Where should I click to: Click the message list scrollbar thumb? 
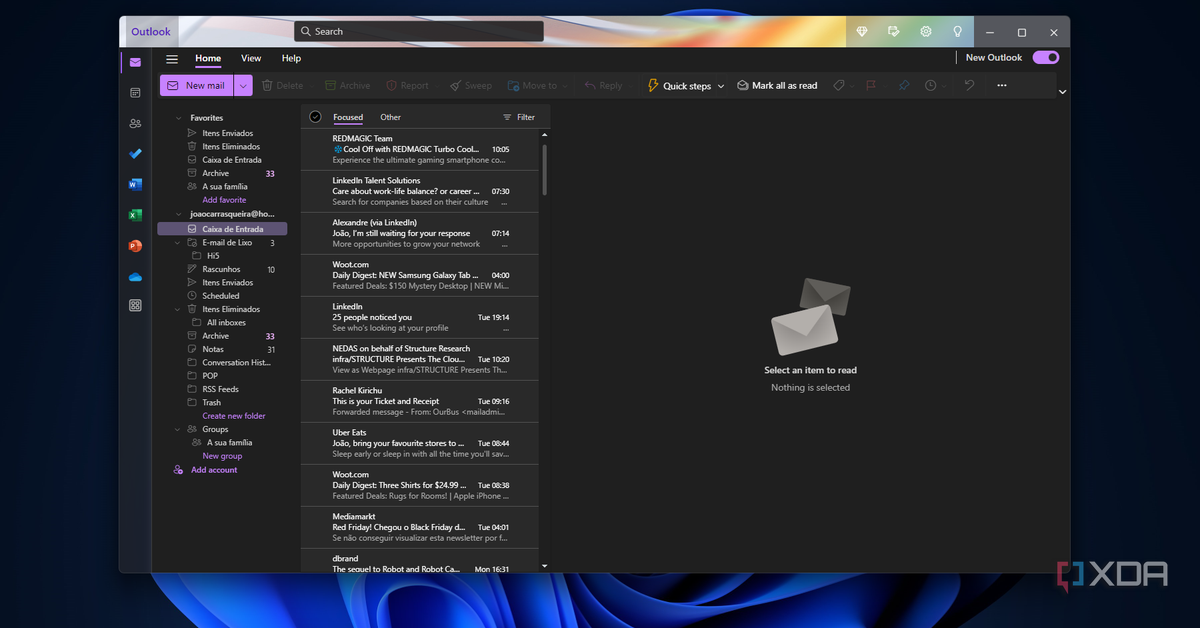coord(545,169)
